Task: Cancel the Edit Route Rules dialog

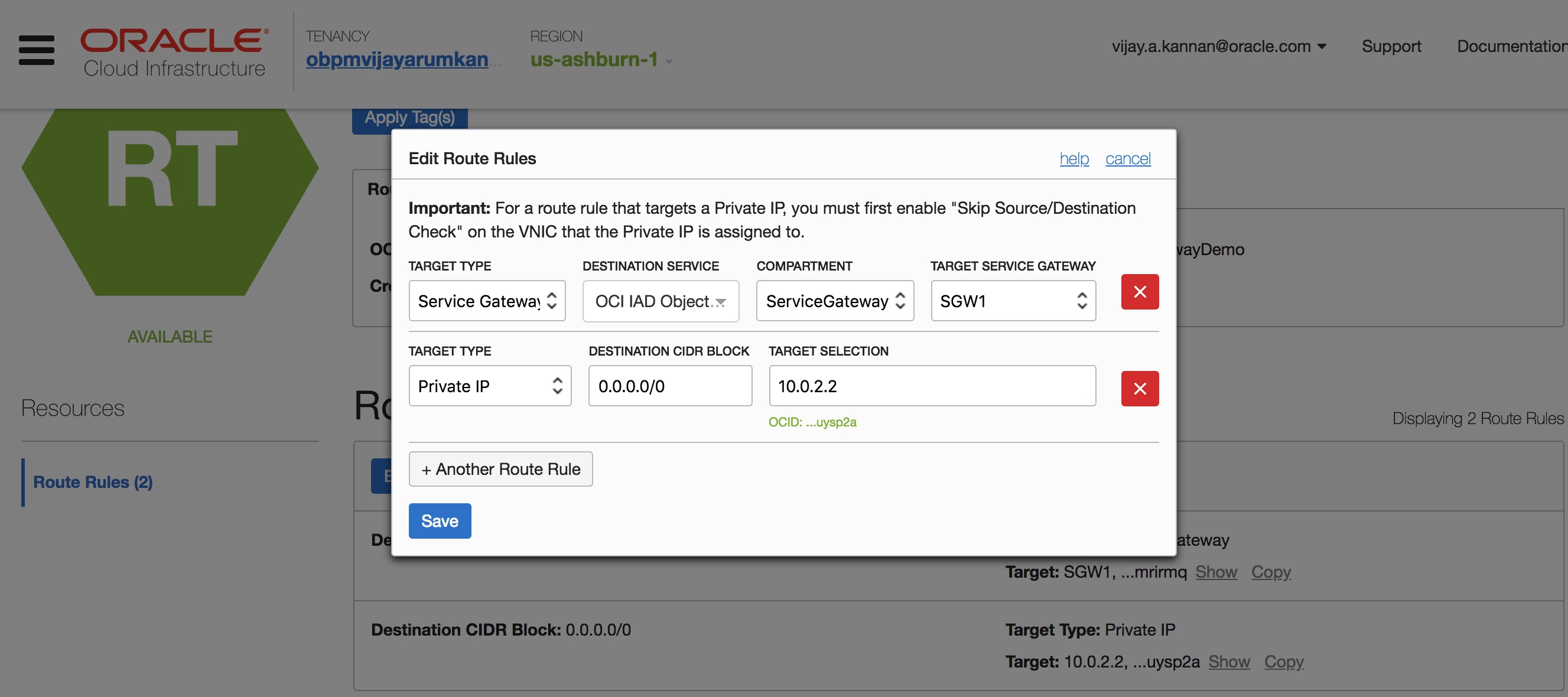Action: 1127,159
